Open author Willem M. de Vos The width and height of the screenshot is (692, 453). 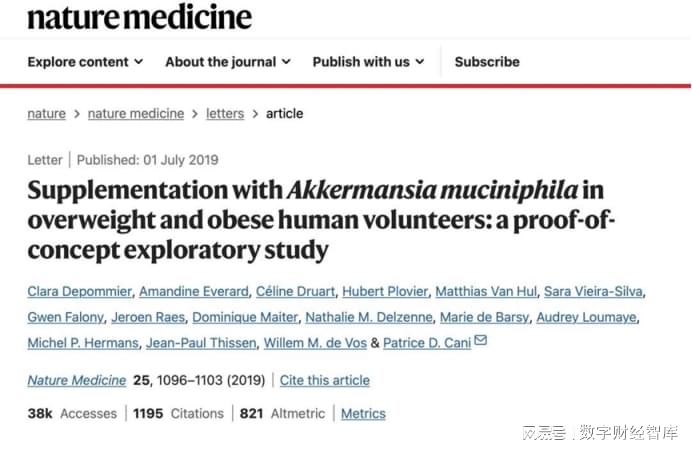[x=315, y=343]
